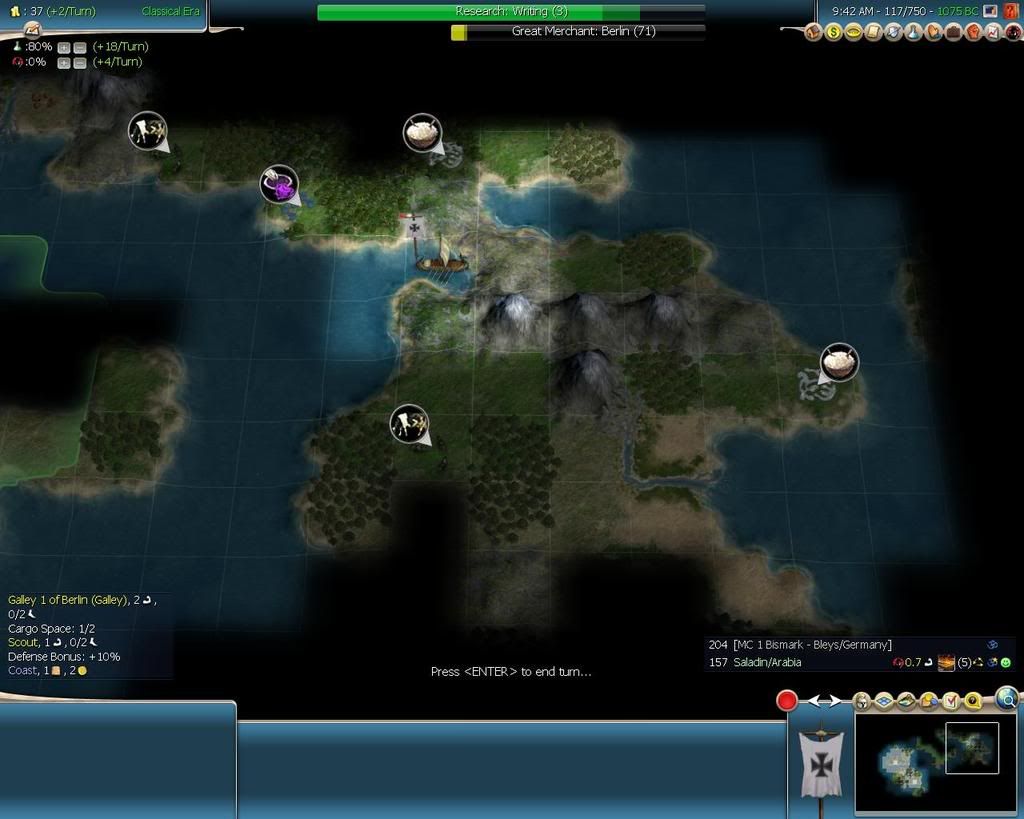Viewport: 1024px width, 819px height.
Task: Click the religion icon beside Bismark's score
Action: tap(992, 645)
